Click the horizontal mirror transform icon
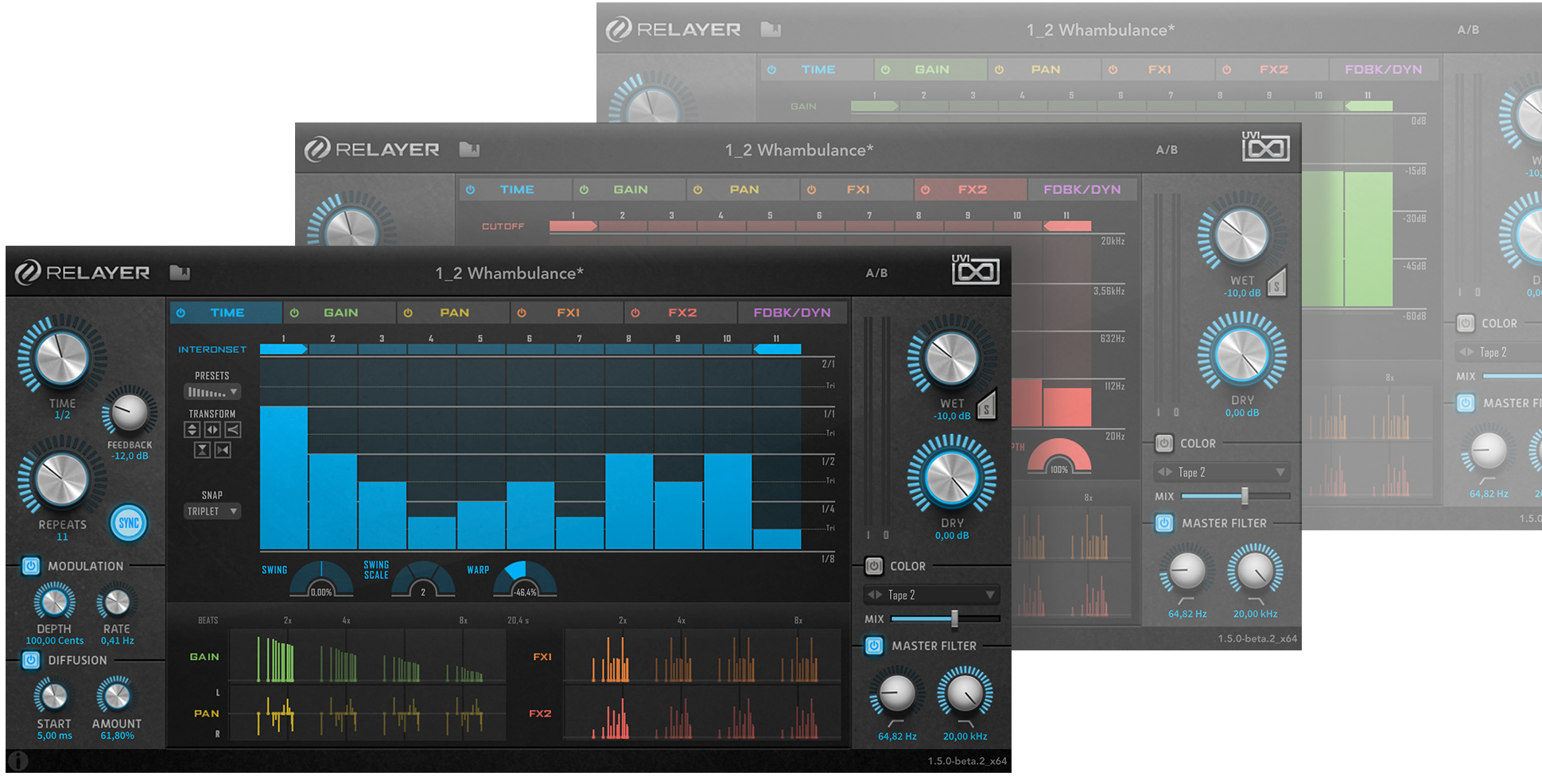The height and width of the screenshot is (784, 1542). [223, 450]
